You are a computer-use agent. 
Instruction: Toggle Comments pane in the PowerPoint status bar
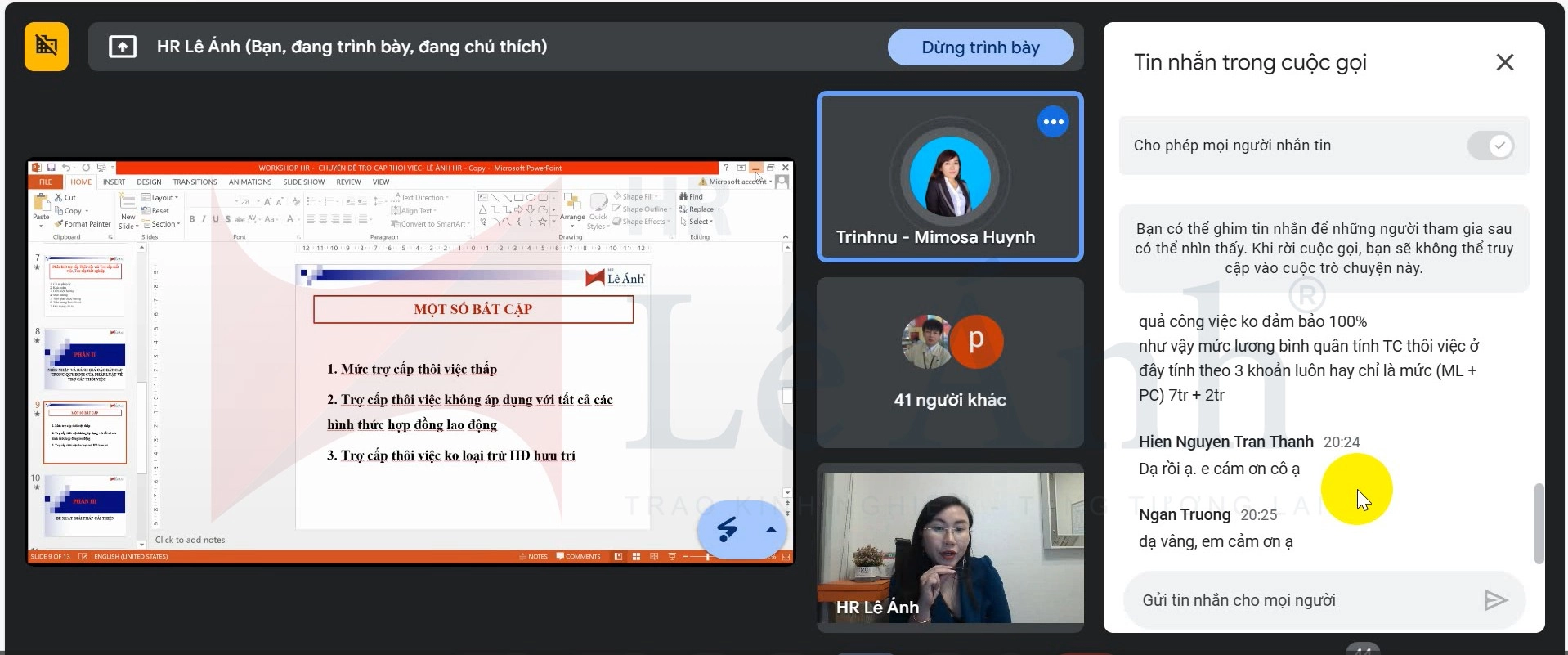pos(579,557)
